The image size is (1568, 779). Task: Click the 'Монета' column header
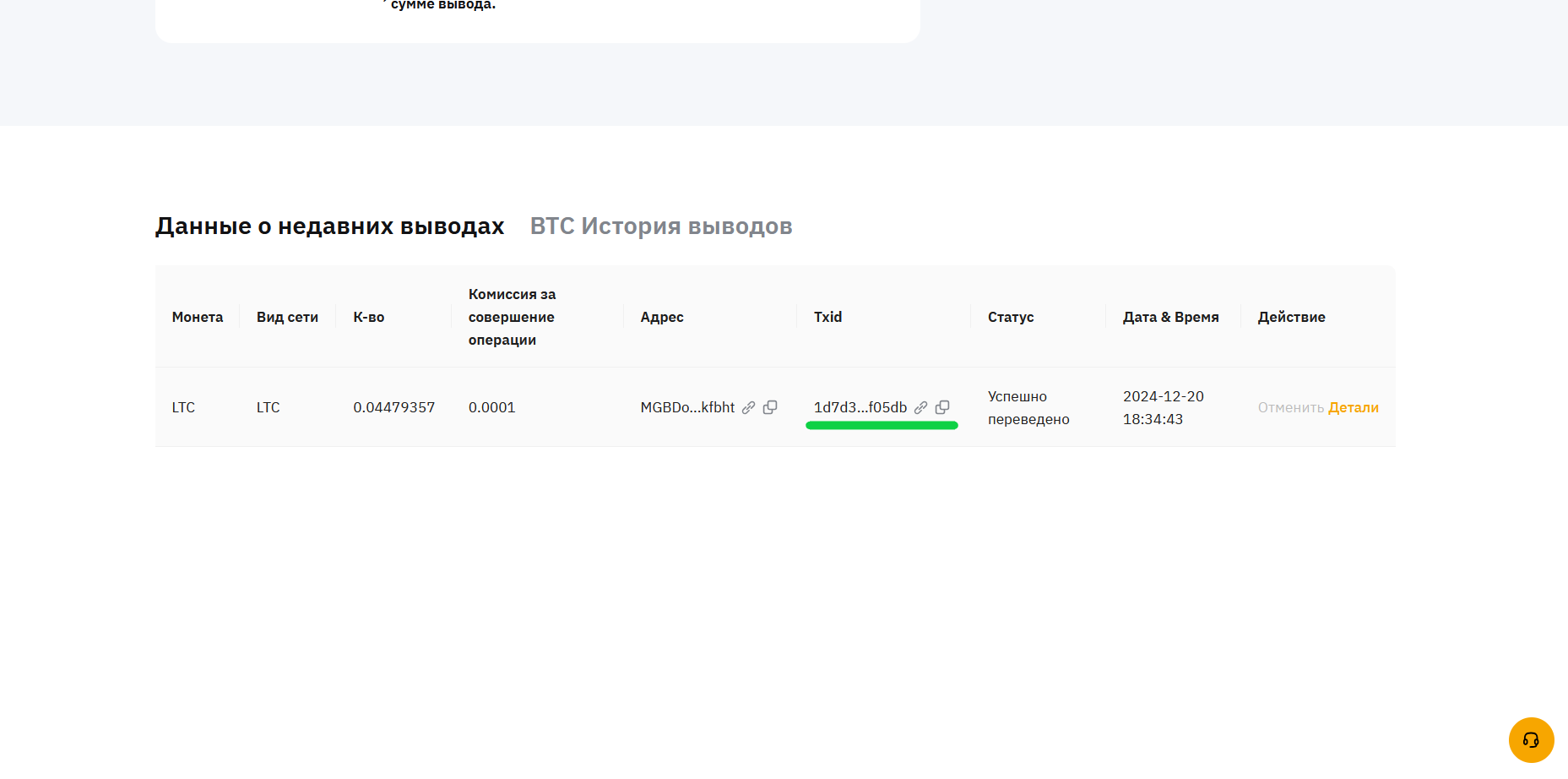pos(198,317)
